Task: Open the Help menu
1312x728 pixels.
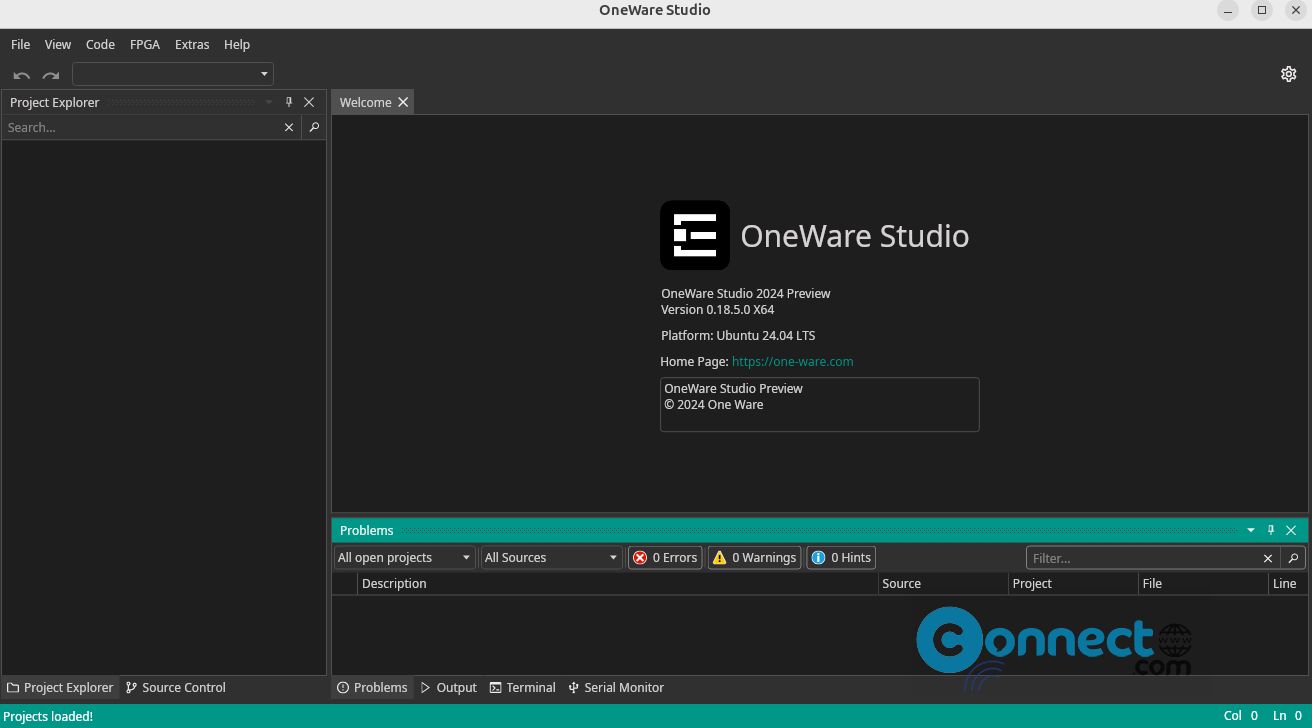Action: pos(237,44)
